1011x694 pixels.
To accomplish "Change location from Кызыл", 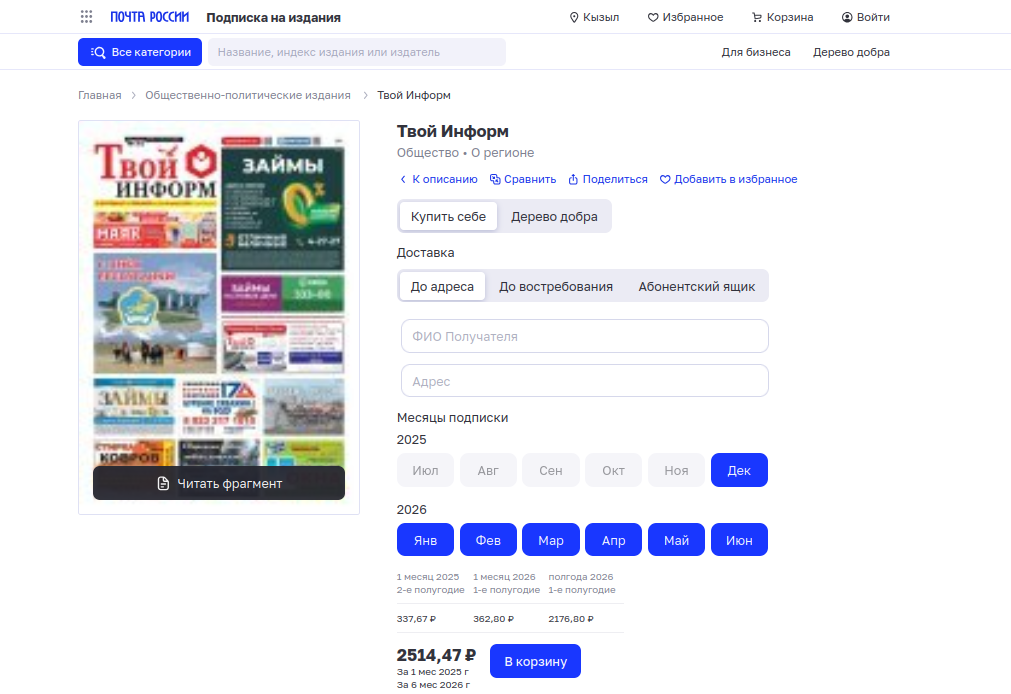I will click(594, 17).
